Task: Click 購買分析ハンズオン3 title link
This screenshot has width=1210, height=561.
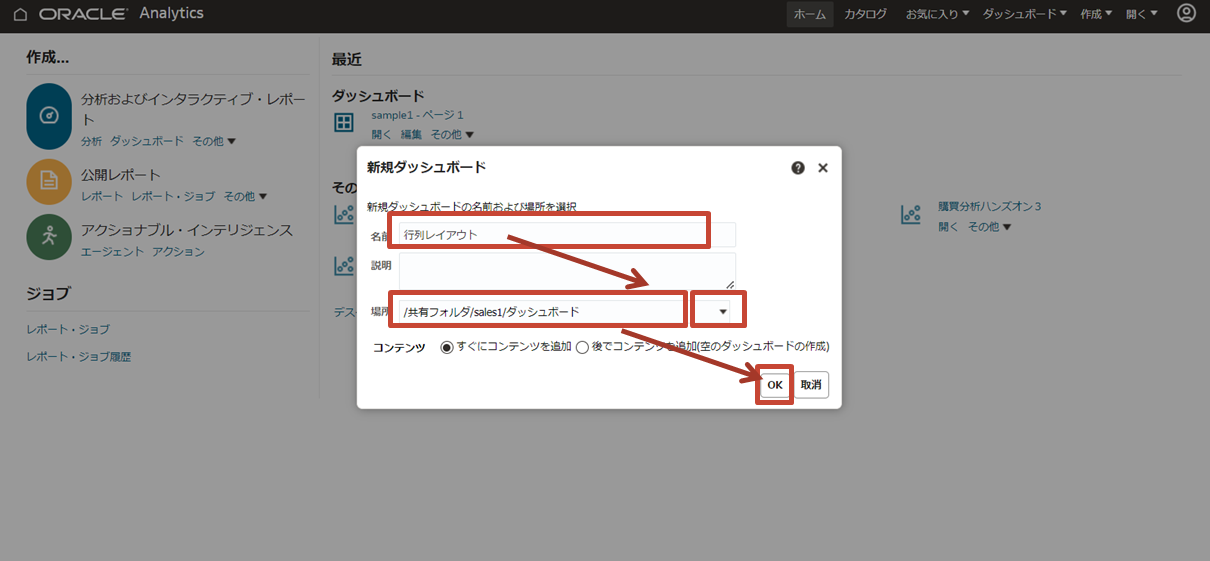Action: pyautogui.click(x=990, y=206)
